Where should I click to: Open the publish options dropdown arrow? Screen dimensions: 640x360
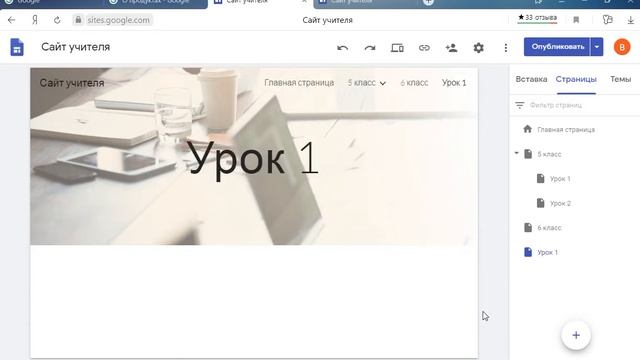click(597, 47)
